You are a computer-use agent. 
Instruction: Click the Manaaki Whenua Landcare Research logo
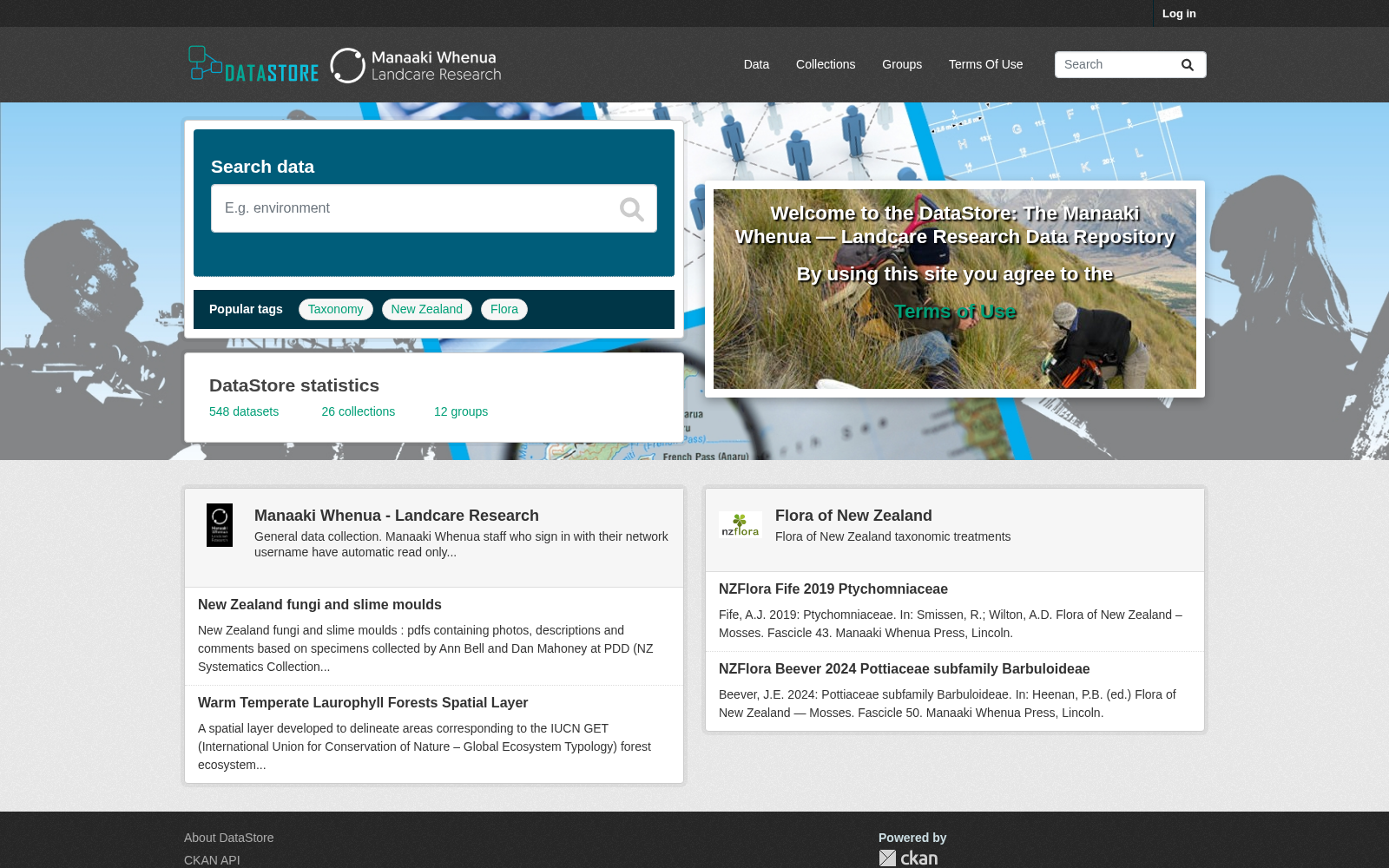pos(416,65)
